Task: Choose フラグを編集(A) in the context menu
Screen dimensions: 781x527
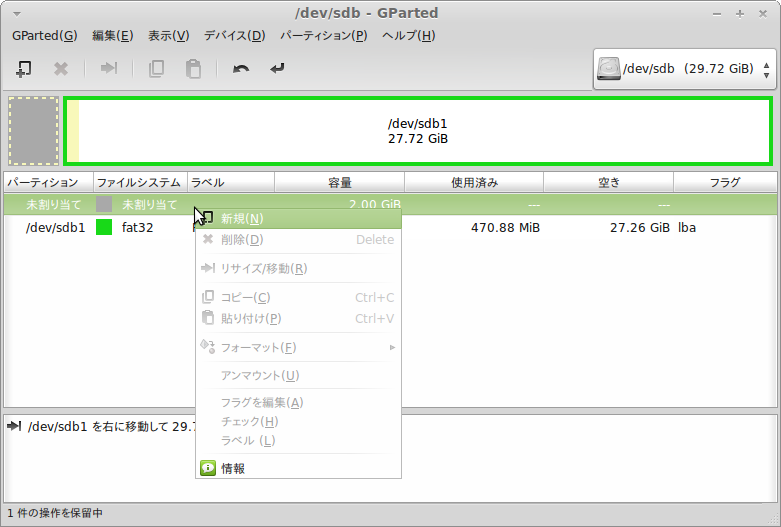Action: click(x=298, y=402)
